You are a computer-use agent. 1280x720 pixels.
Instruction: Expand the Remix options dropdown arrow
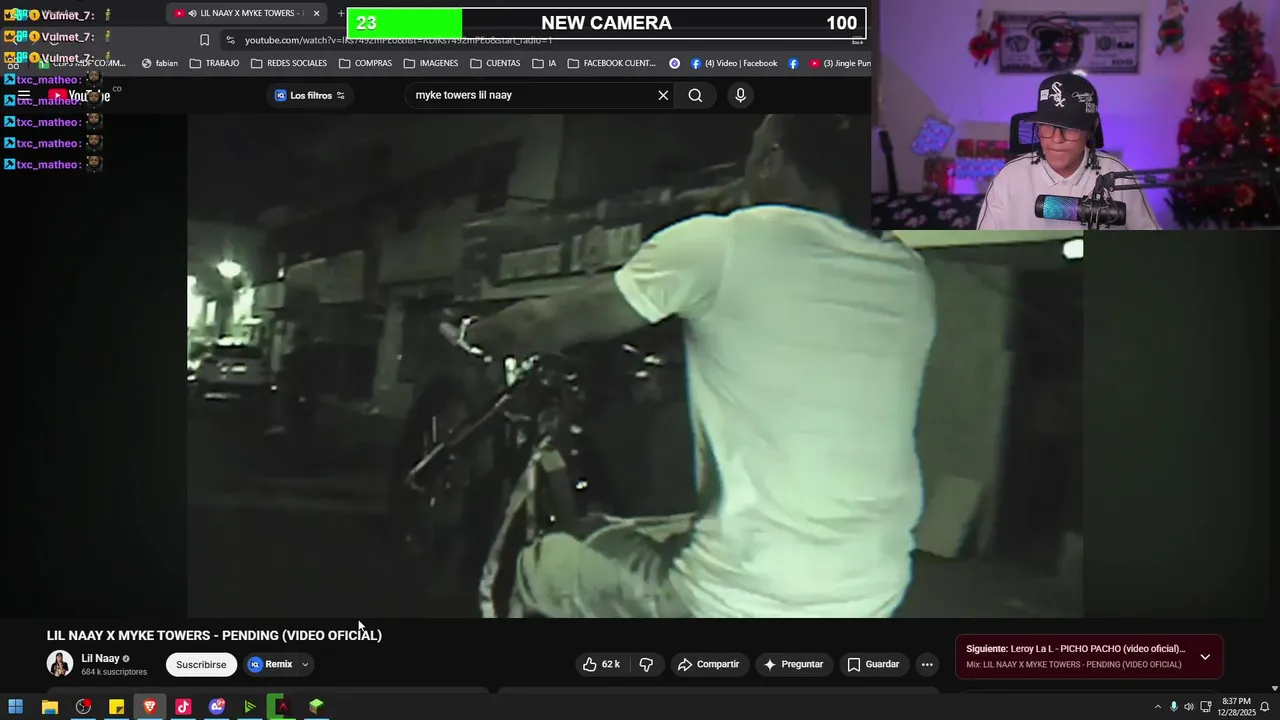[305, 665]
